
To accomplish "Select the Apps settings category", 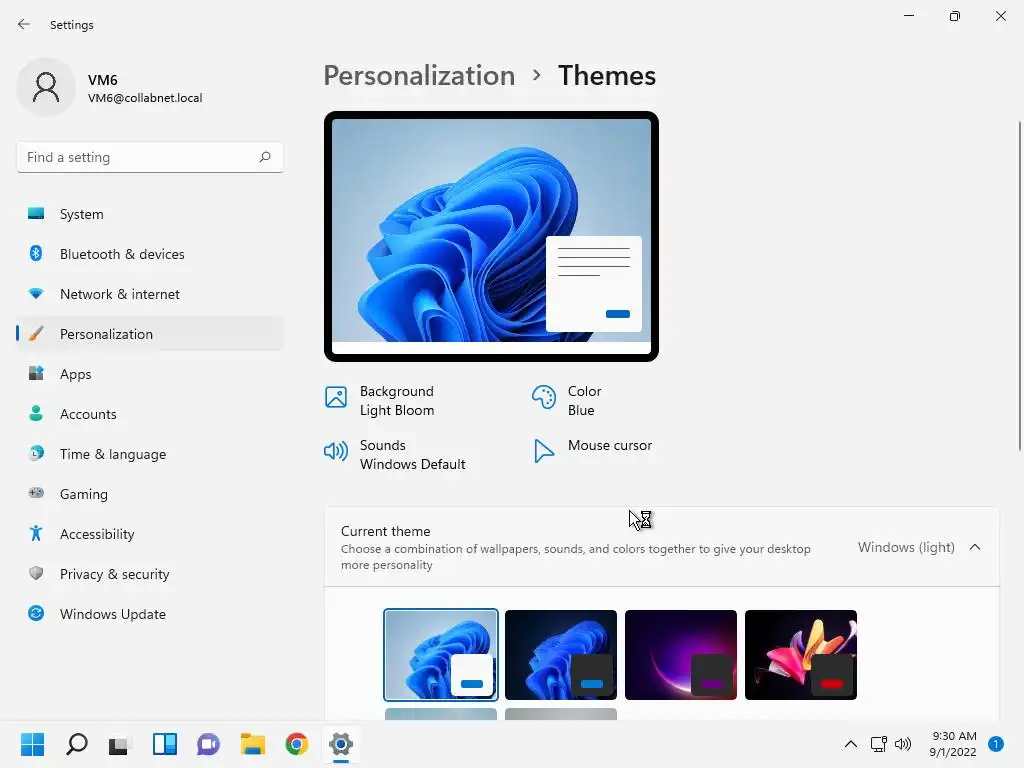I will 150,374.
